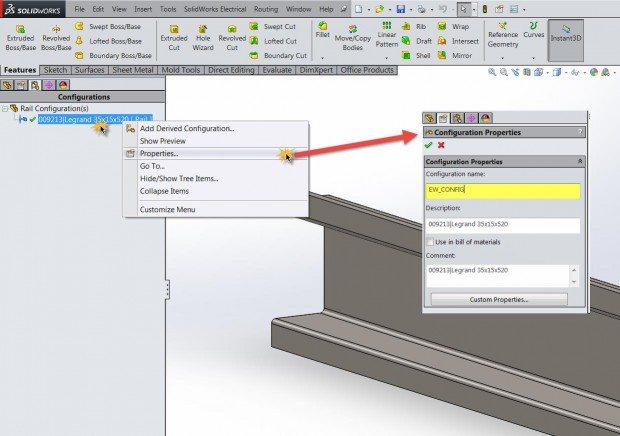Select Add Derived Configuration... menu entry
Viewport: 620px width, 436px height.
click(x=187, y=128)
